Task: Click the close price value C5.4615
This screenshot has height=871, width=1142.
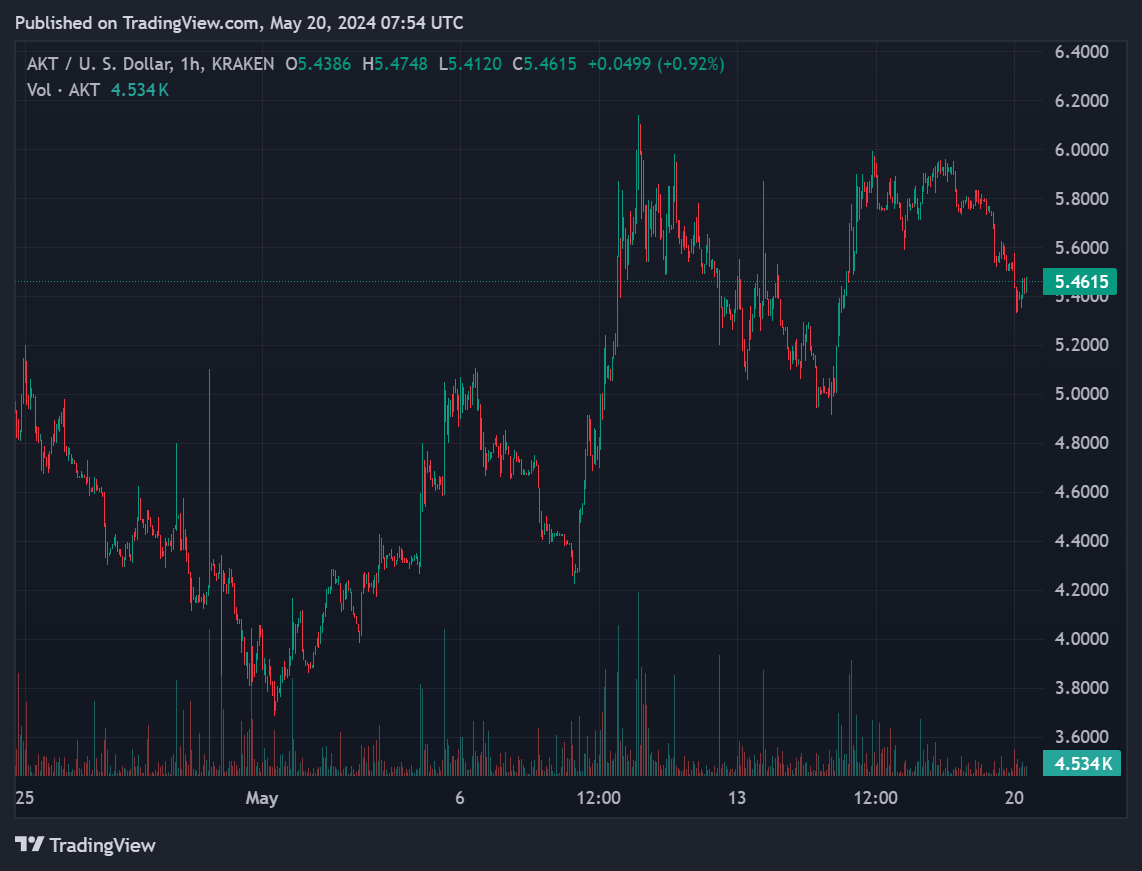Action: 544,64
